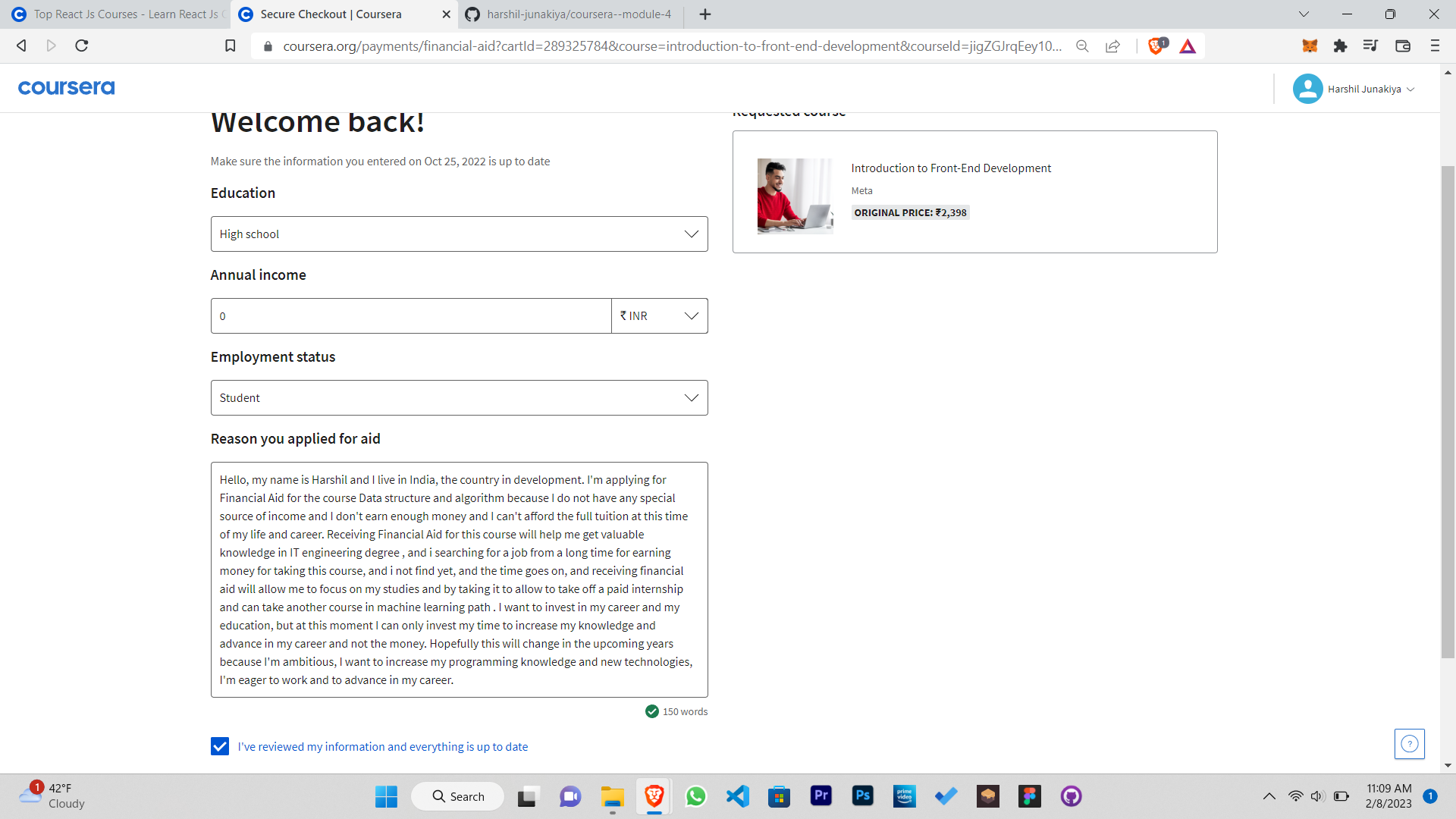The width and height of the screenshot is (1456, 819).
Task: Switch to the GitHub coursera--module-4 tab
Action: point(567,14)
